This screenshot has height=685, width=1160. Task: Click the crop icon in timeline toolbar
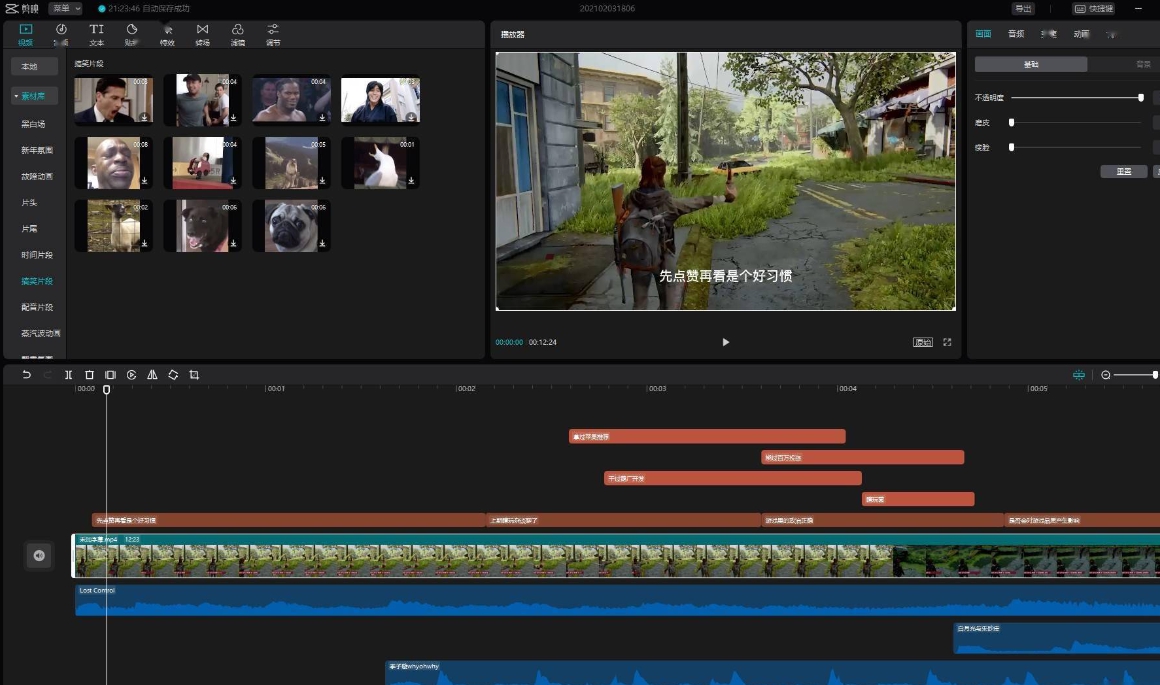coord(194,375)
